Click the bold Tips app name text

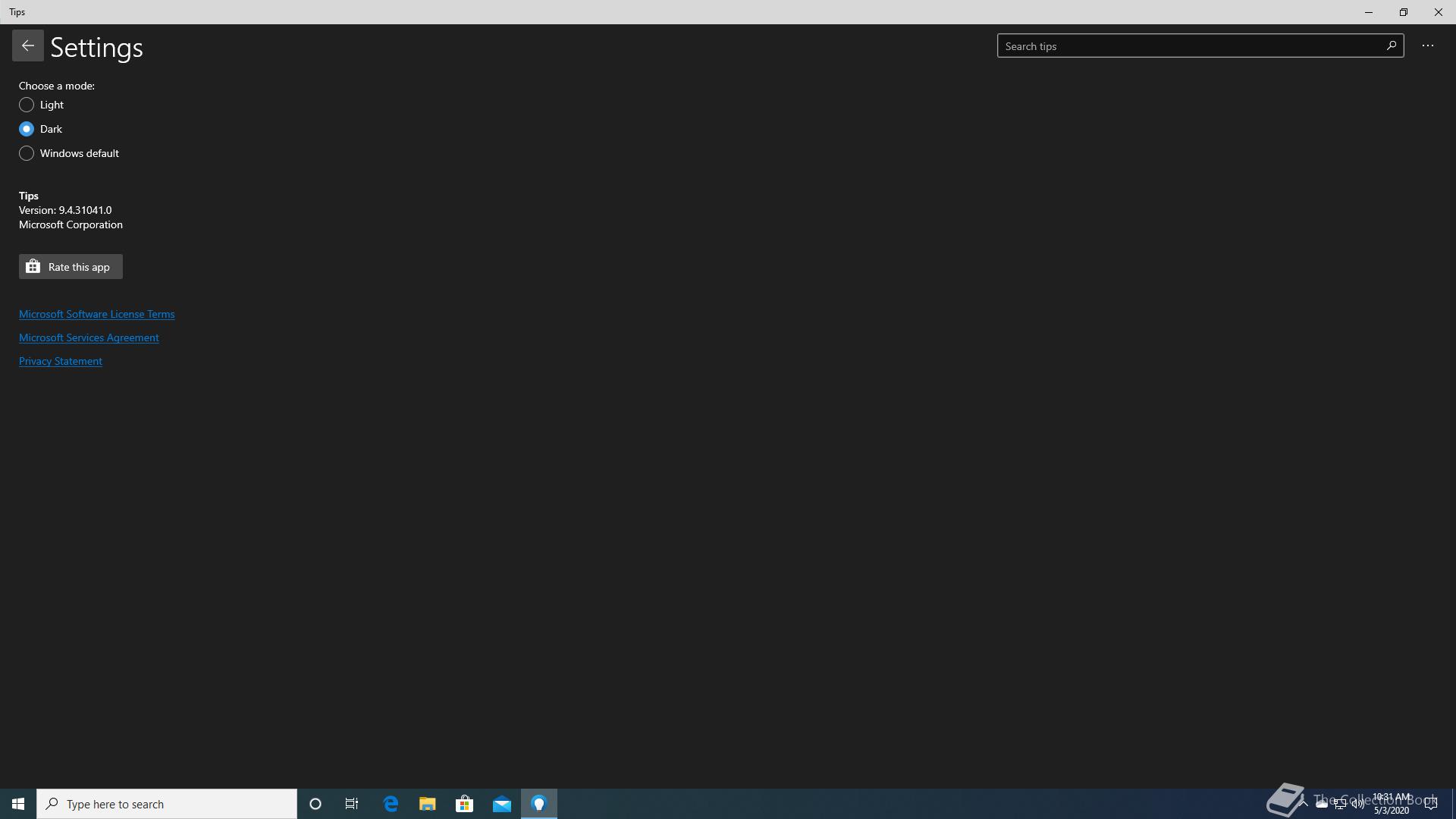coord(29,196)
